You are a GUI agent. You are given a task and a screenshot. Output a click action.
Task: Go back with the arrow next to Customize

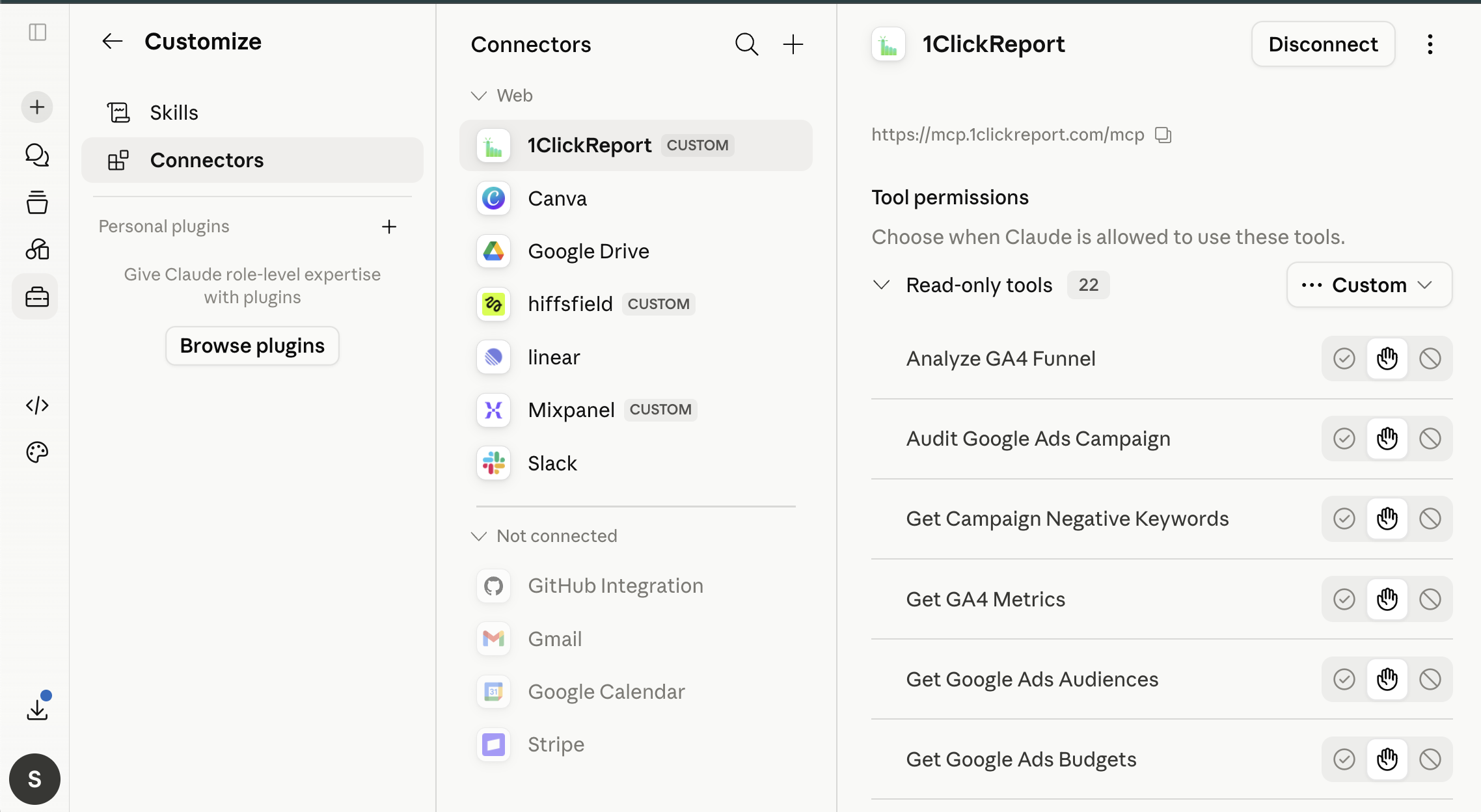point(112,42)
